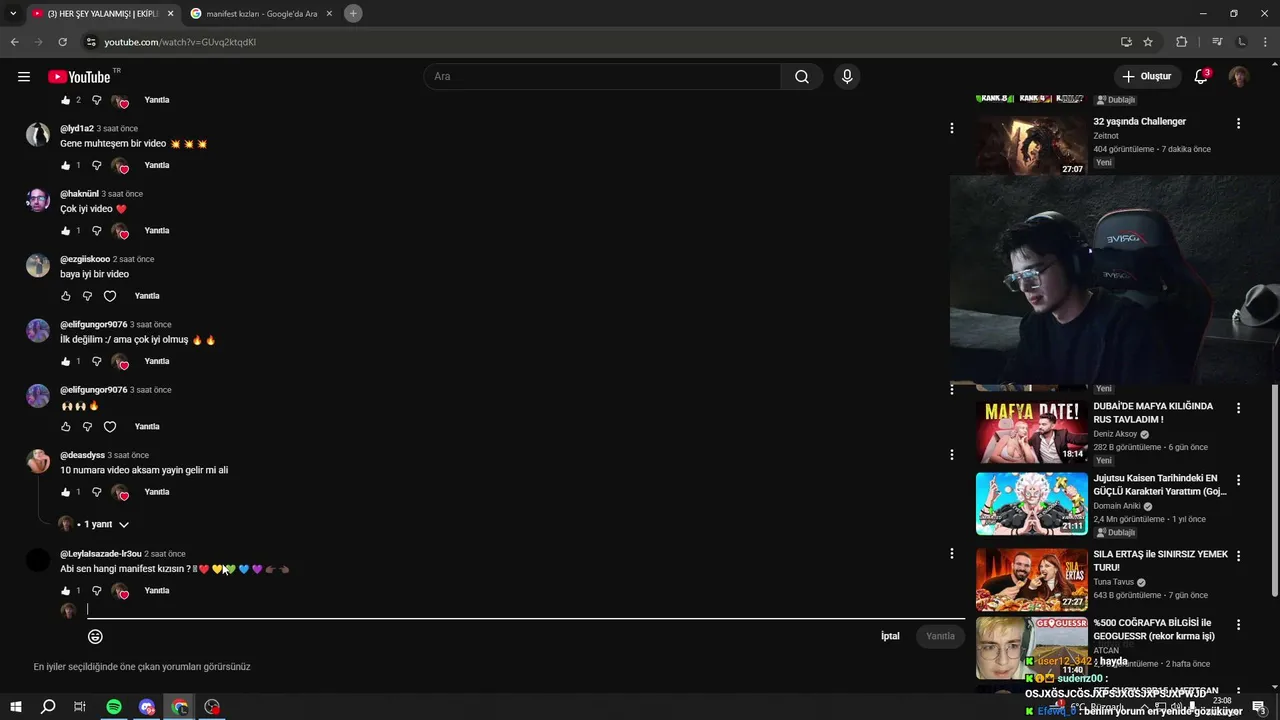The width and height of the screenshot is (1280, 720).
Task: Reply to @ezgiiskooo with 'Yanıtla'
Action: [x=147, y=296]
